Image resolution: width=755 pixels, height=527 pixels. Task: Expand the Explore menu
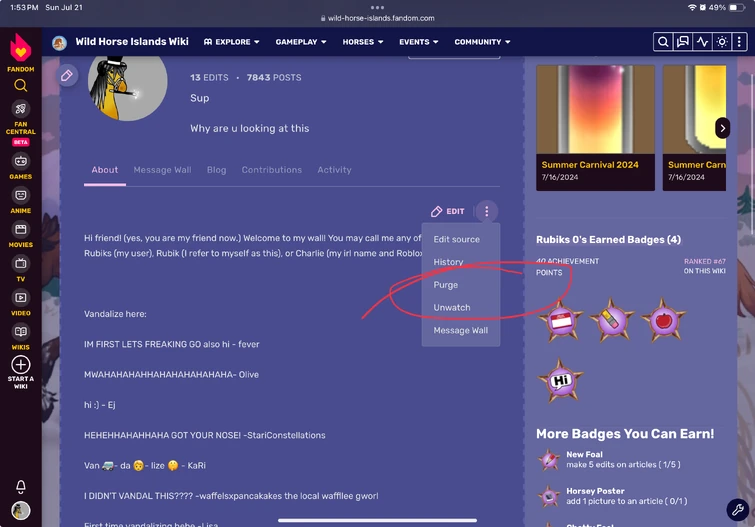(232, 42)
